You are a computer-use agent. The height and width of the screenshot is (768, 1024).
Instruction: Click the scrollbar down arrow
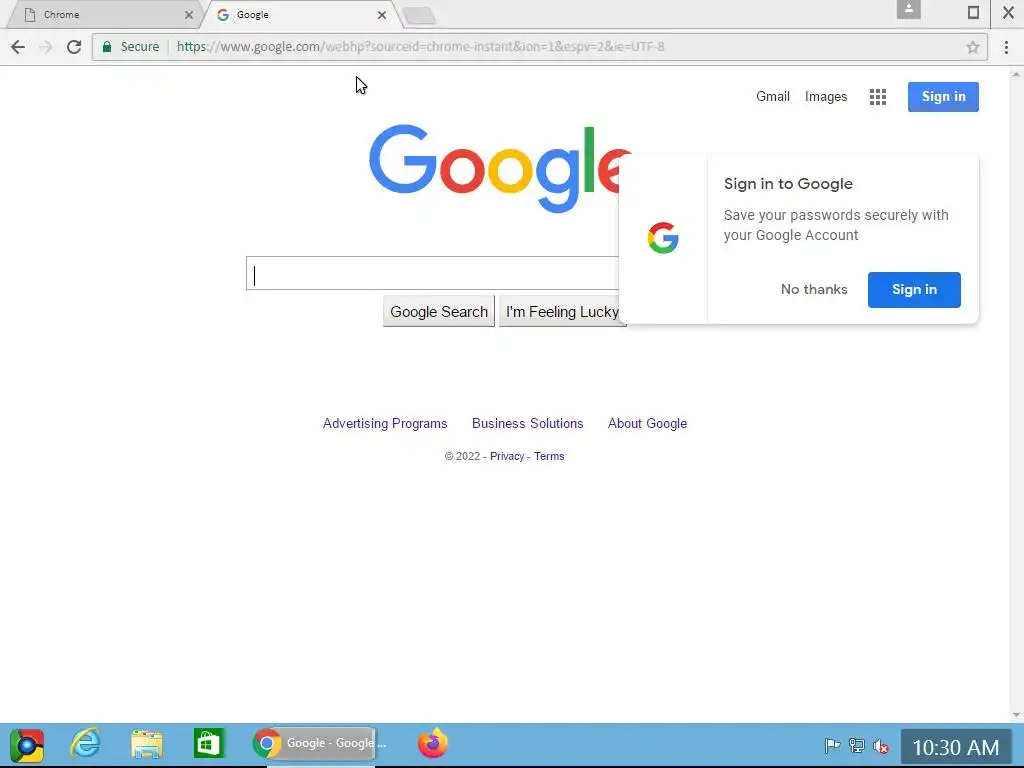tap(1016, 715)
